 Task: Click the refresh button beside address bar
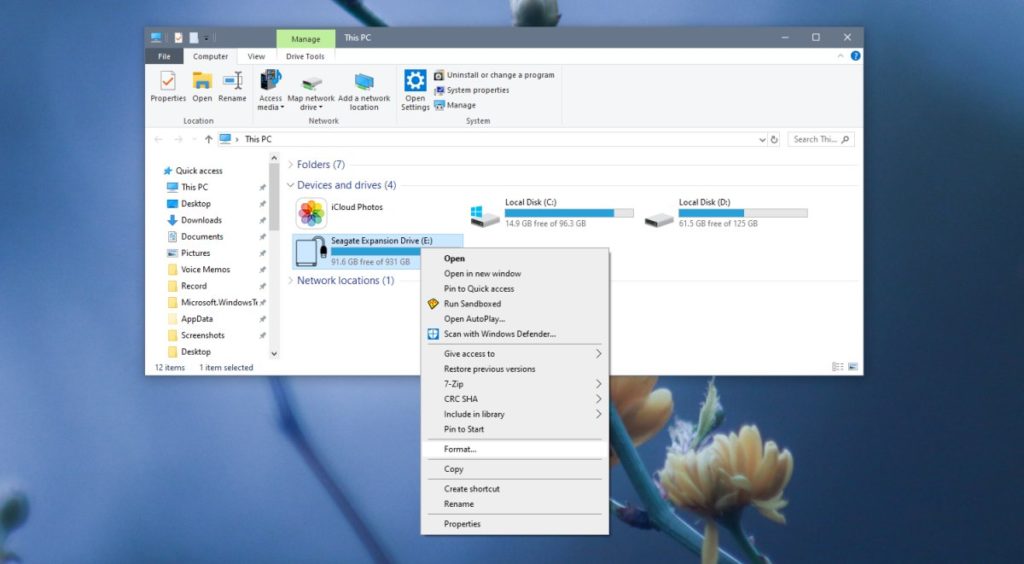(774, 140)
